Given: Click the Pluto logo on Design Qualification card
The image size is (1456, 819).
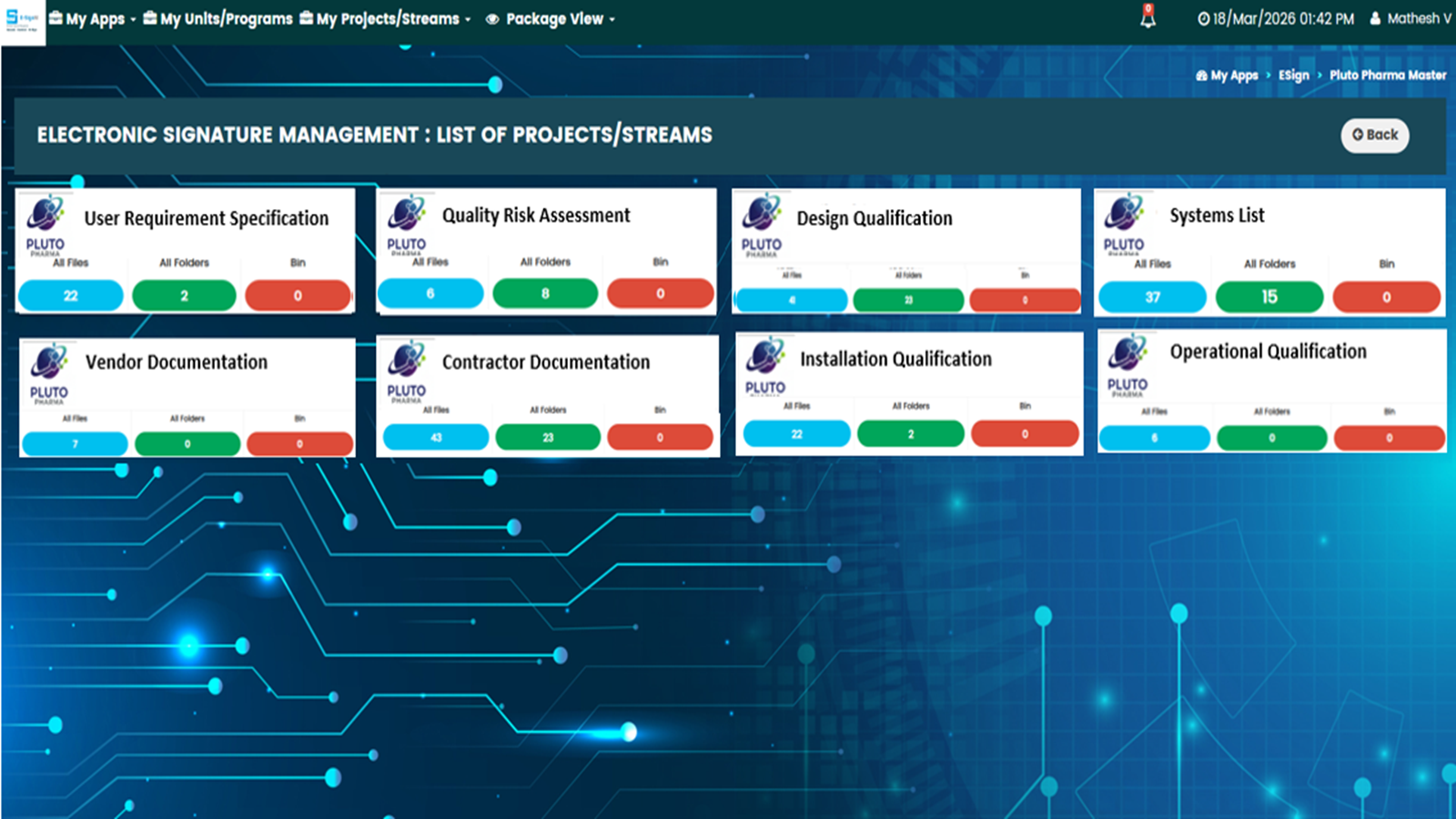Looking at the screenshot, I should point(762,225).
